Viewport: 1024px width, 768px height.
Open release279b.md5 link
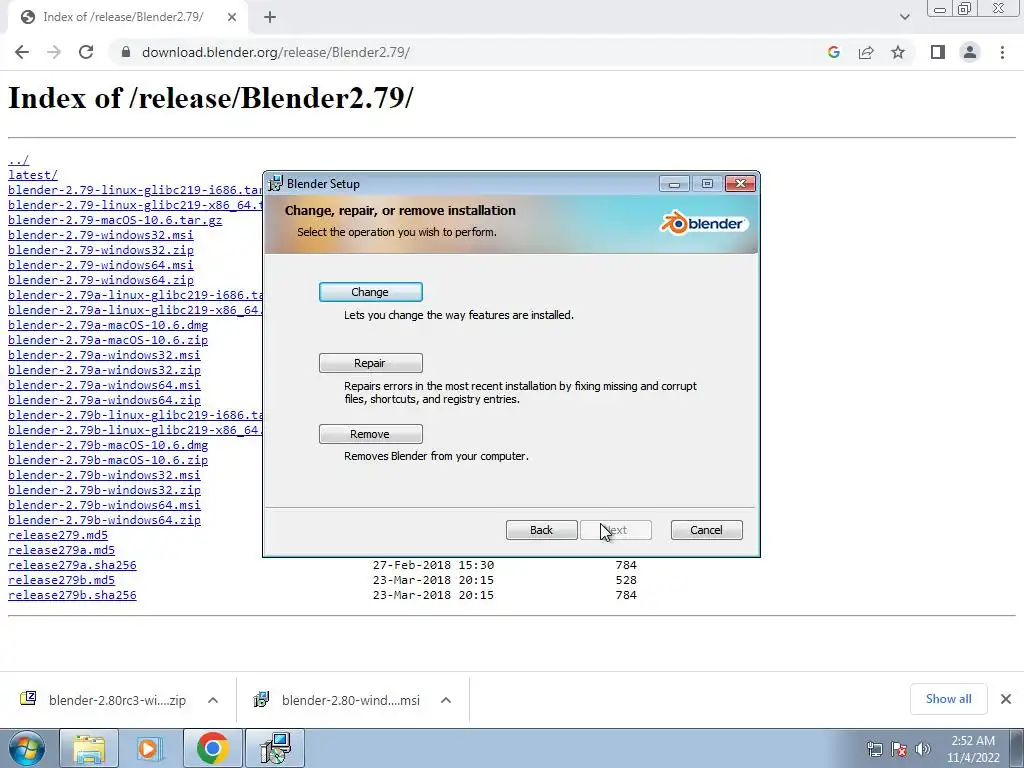(x=61, y=581)
